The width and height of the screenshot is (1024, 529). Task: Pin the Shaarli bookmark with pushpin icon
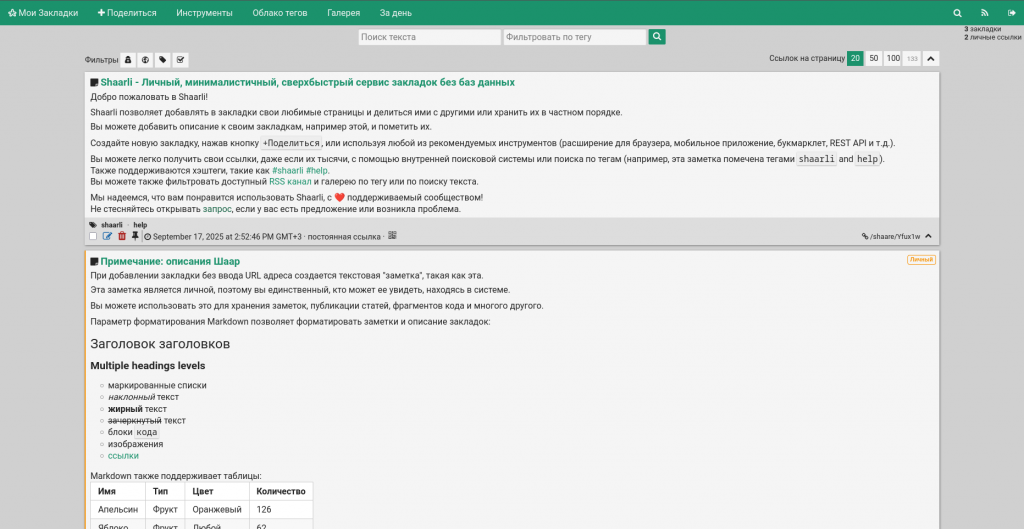(x=135, y=236)
